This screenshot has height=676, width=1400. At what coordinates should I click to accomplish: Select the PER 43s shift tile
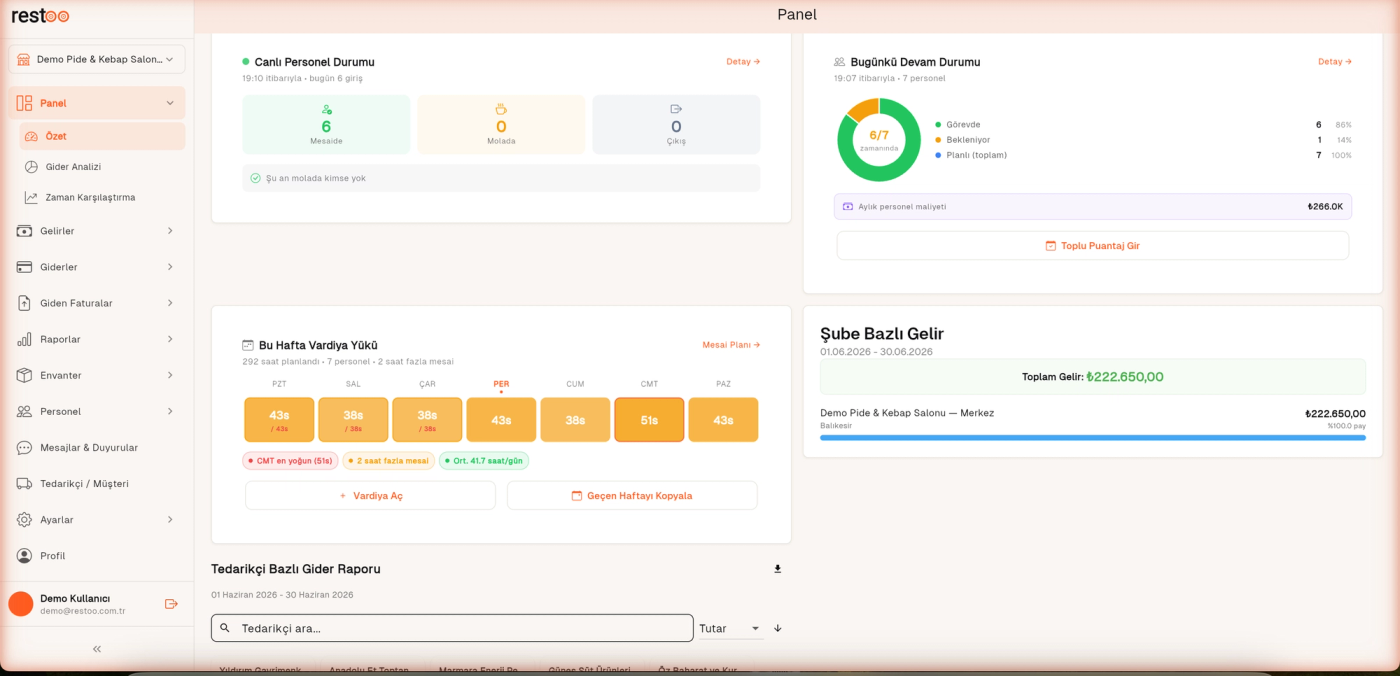501,420
